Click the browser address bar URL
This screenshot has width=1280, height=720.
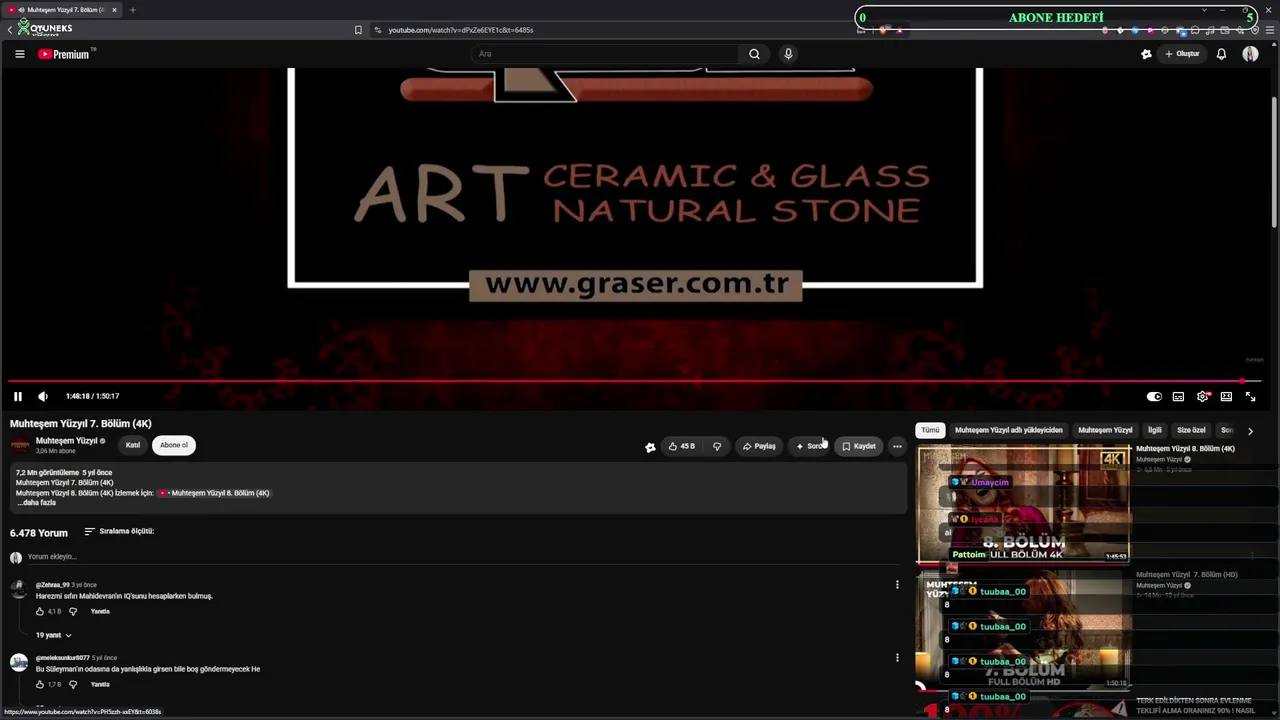tap(461, 30)
